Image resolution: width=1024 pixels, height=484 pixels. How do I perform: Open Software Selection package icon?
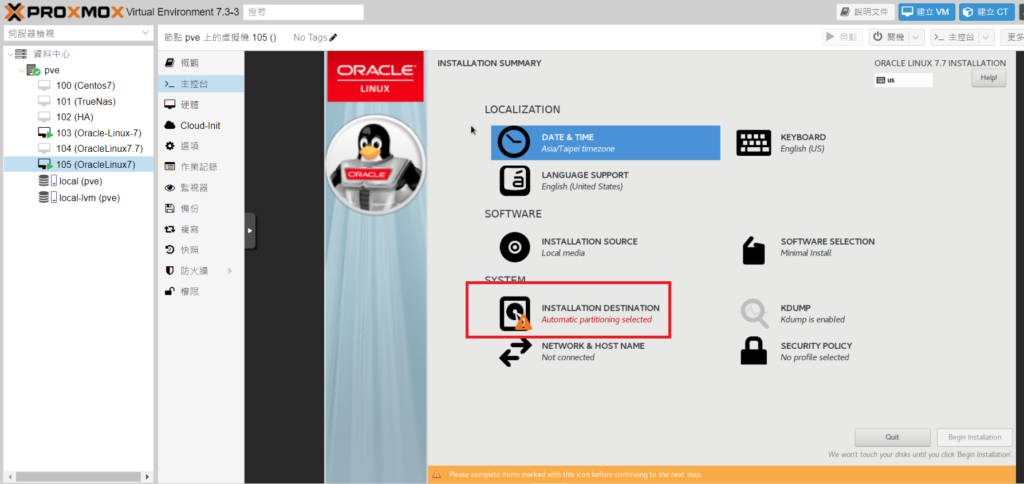[753, 248]
